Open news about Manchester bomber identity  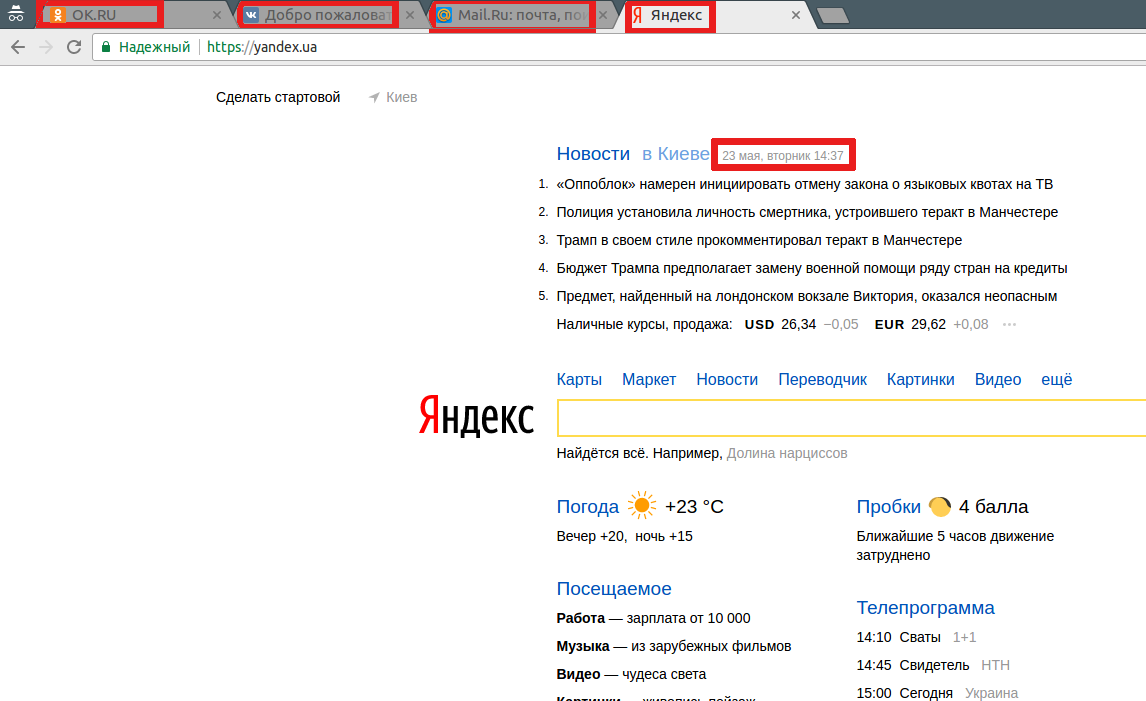(x=807, y=212)
